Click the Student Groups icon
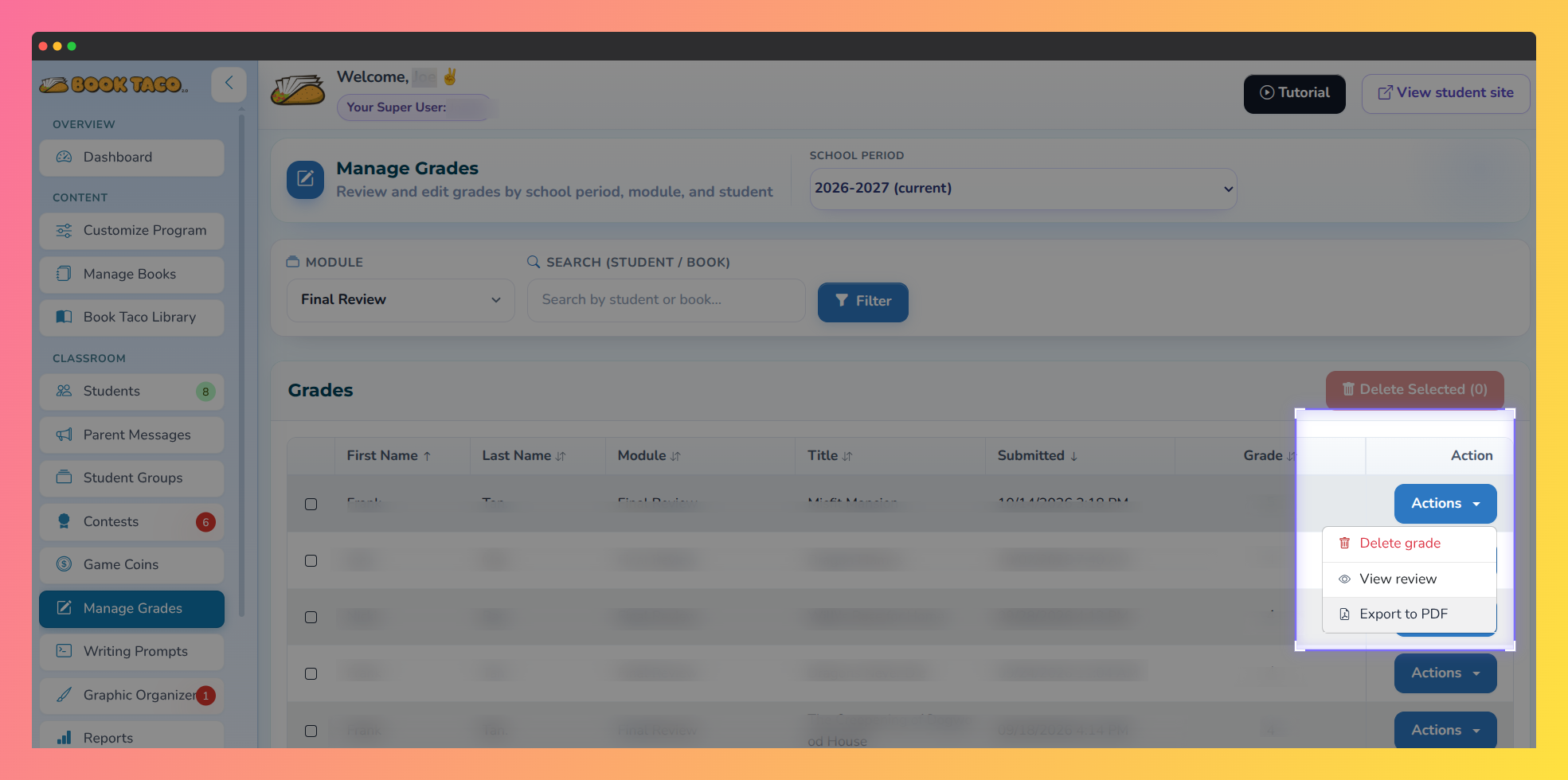The image size is (1568, 780). (64, 478)
